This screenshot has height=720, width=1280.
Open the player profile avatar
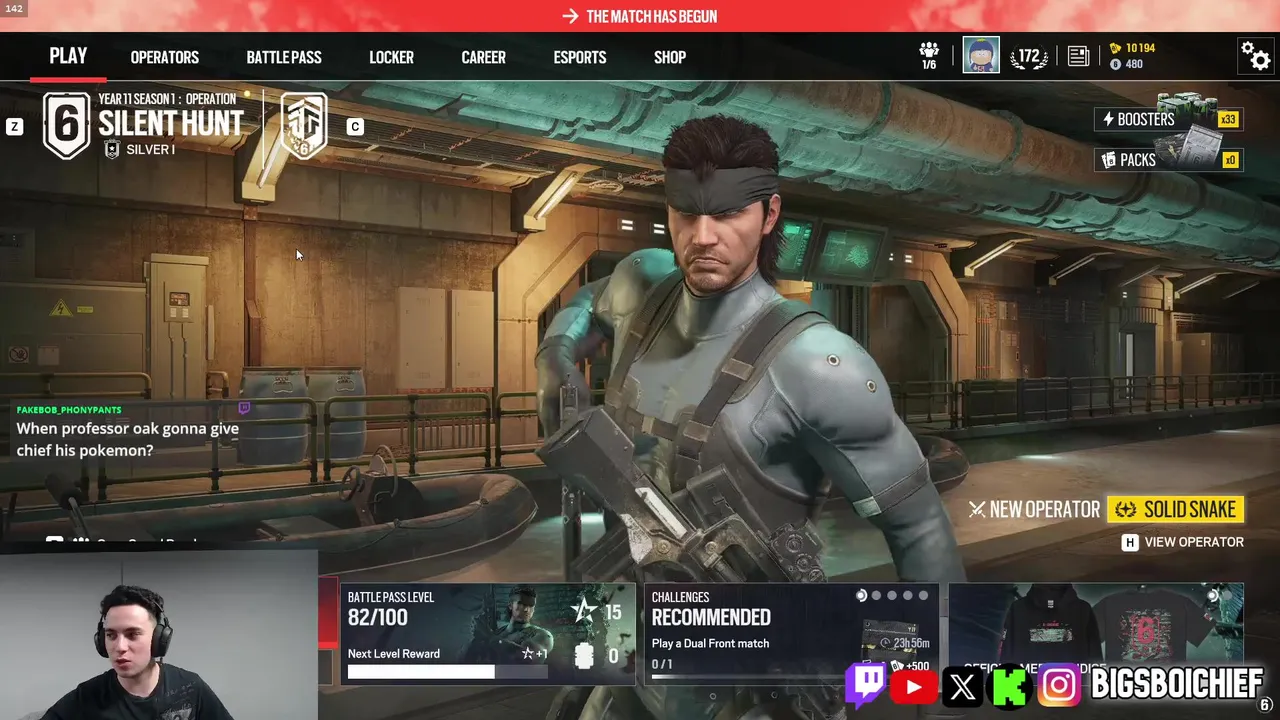[981, 56]
